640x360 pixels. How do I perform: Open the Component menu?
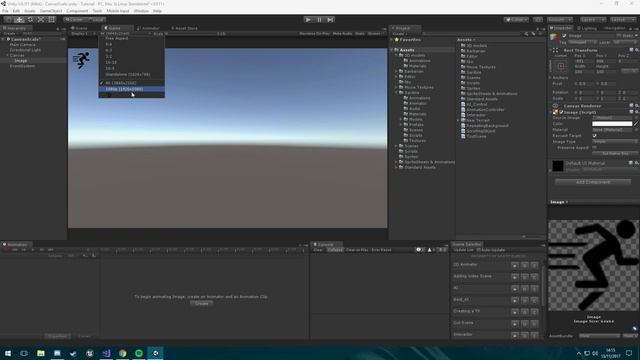[77, 11]
